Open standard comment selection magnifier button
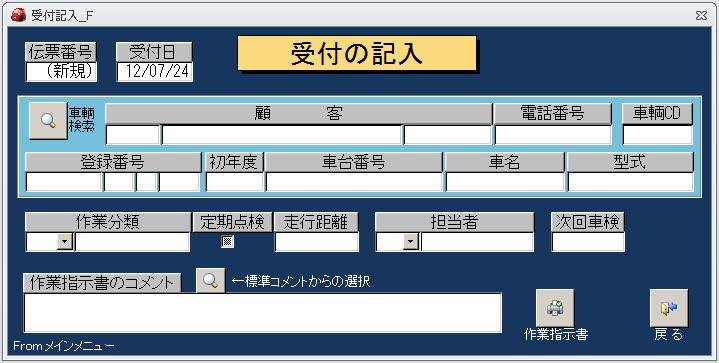 (x=210, y=280)
